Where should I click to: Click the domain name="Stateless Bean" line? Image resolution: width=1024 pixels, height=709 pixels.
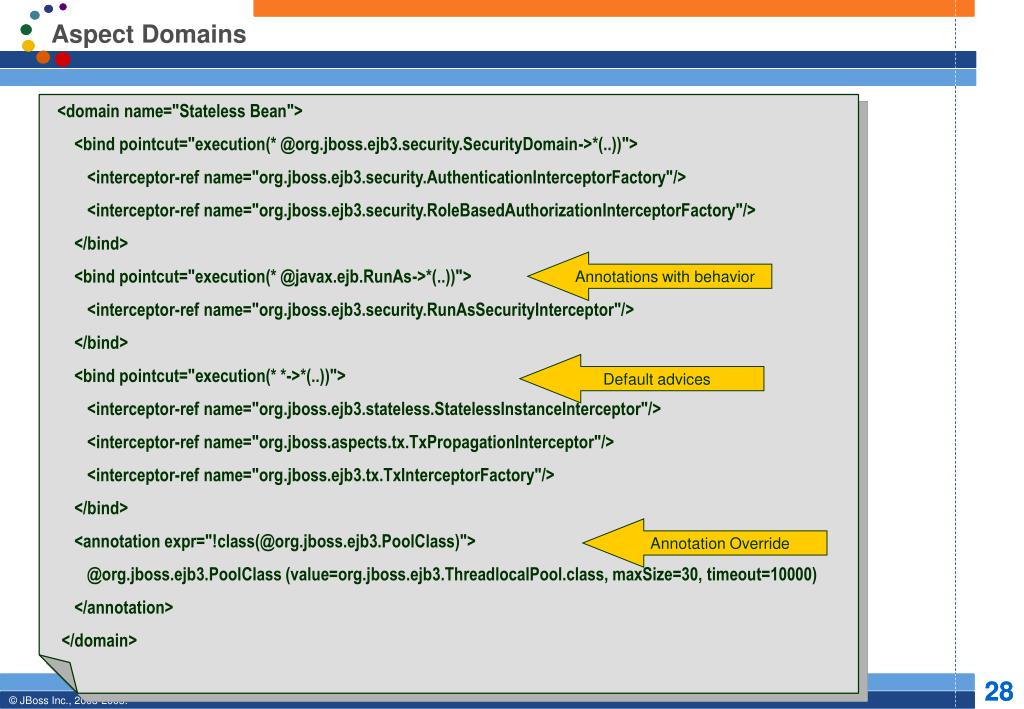pyautogui.click(x=180, y=111)
